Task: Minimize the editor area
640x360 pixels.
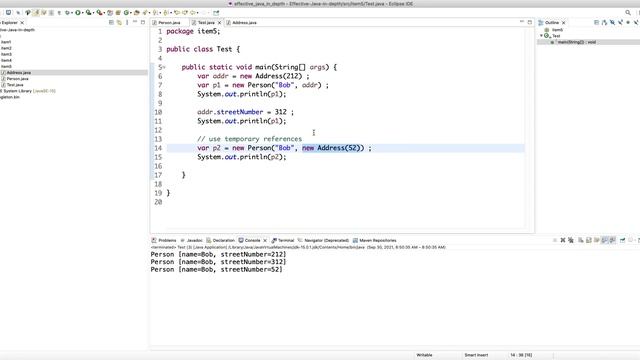Action: coord(522,22)
